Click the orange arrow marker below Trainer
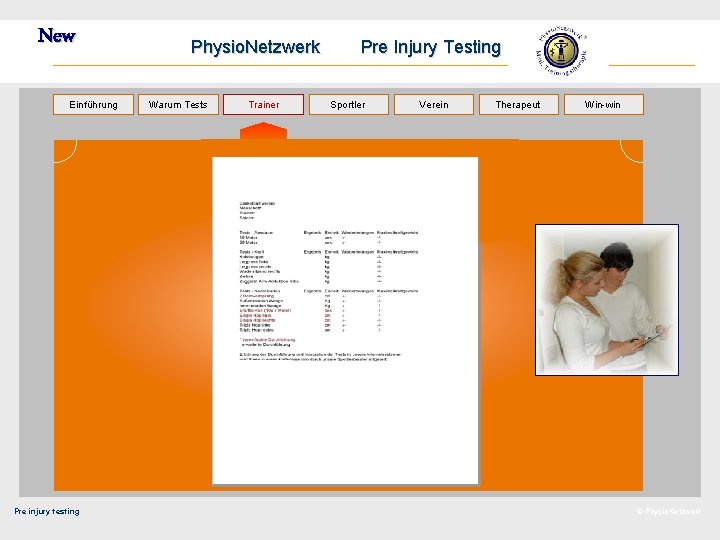The image size is (720, 540). (x=264, y=130)
